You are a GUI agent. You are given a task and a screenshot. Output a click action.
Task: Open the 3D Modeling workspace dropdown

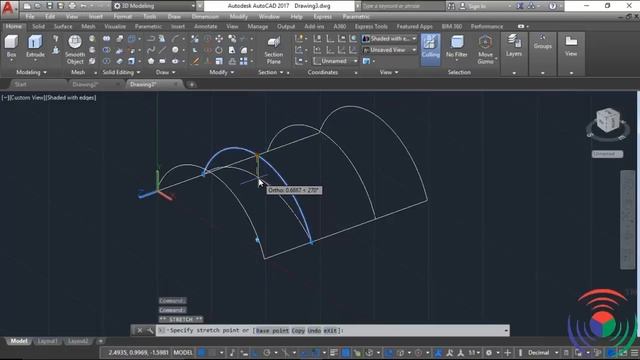point(154,6)
